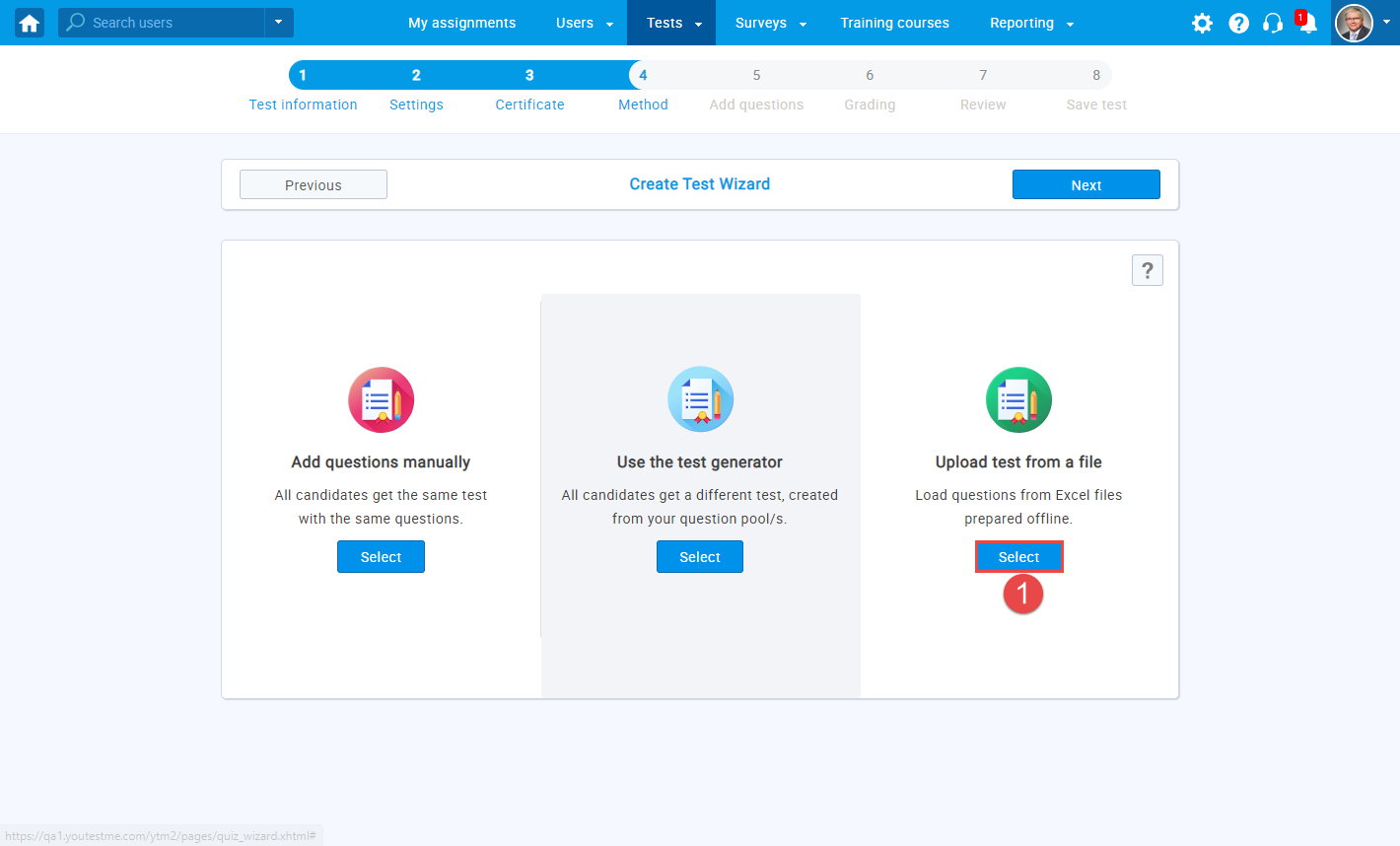Viewport: 1400px width, 846px height.
Task: Expand the search users dropdown arrow
Action: point(278,22)
